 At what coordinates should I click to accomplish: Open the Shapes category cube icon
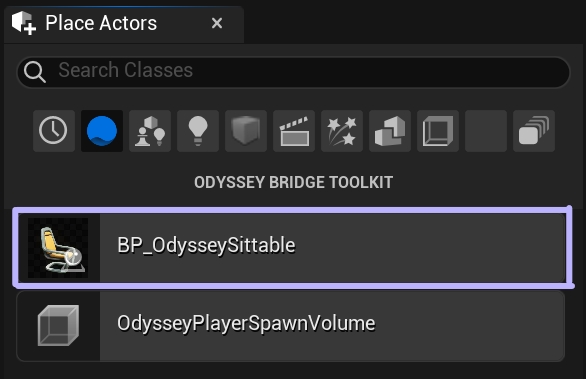click(246, 131)
